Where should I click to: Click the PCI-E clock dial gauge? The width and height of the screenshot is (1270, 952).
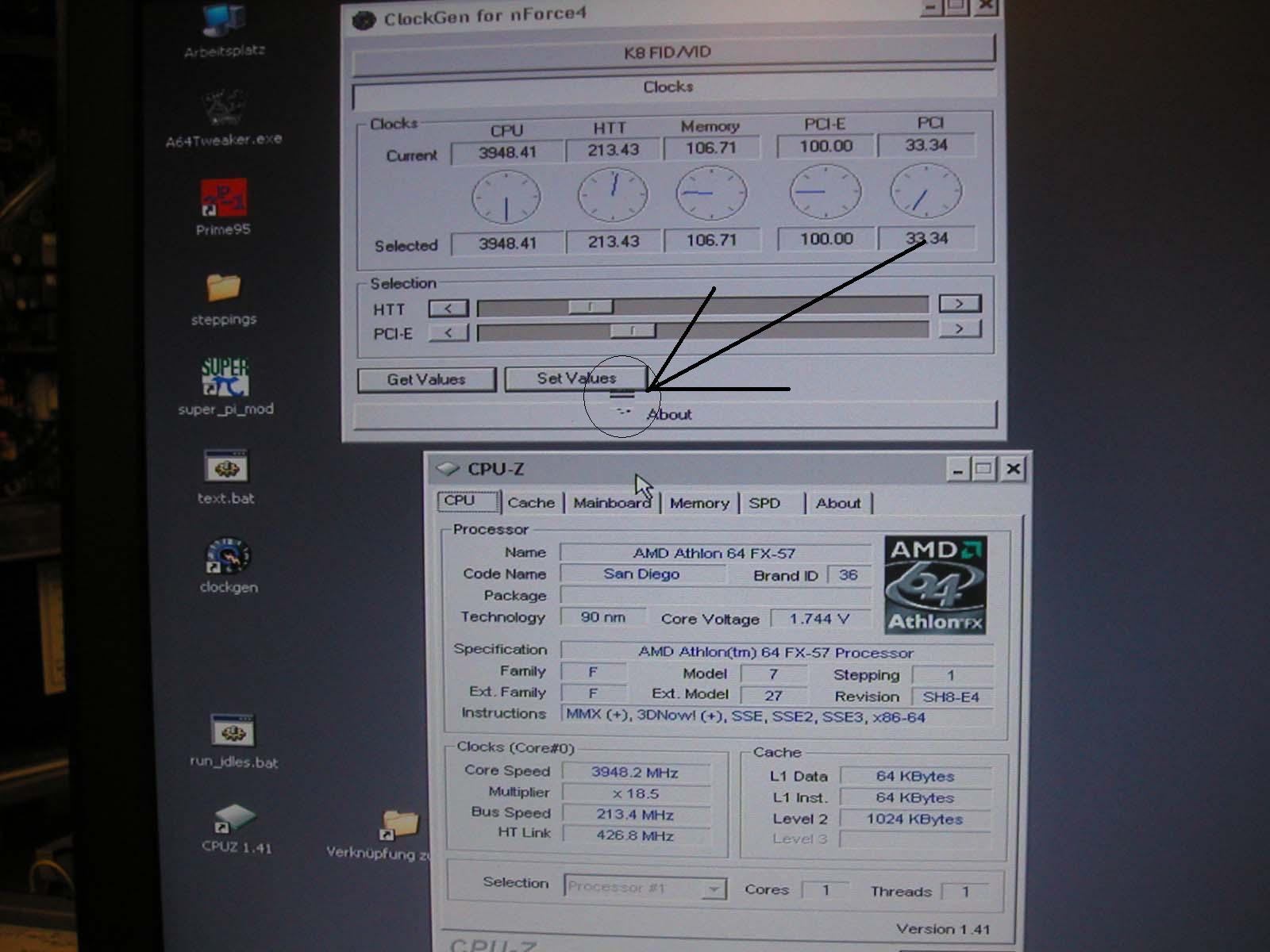coord(825,191)
